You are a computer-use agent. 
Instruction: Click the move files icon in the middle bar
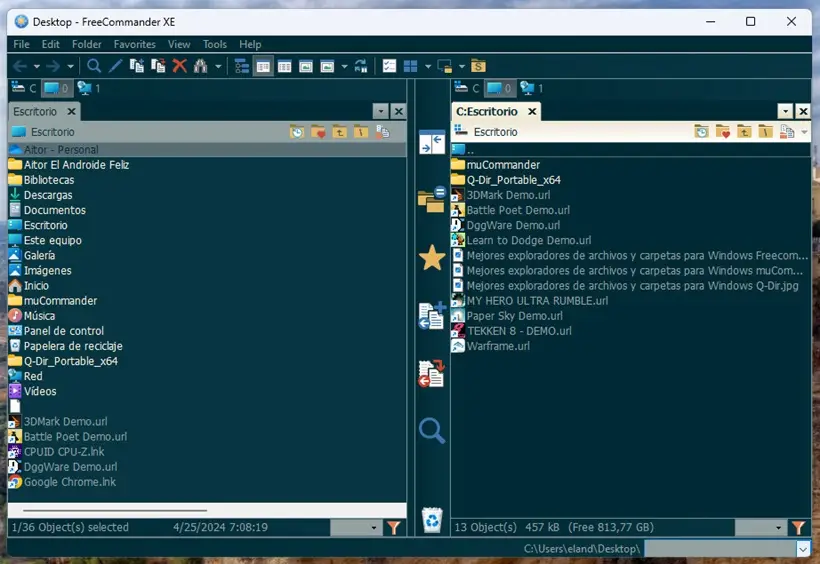pyautogui.click(x=432, y=374)
